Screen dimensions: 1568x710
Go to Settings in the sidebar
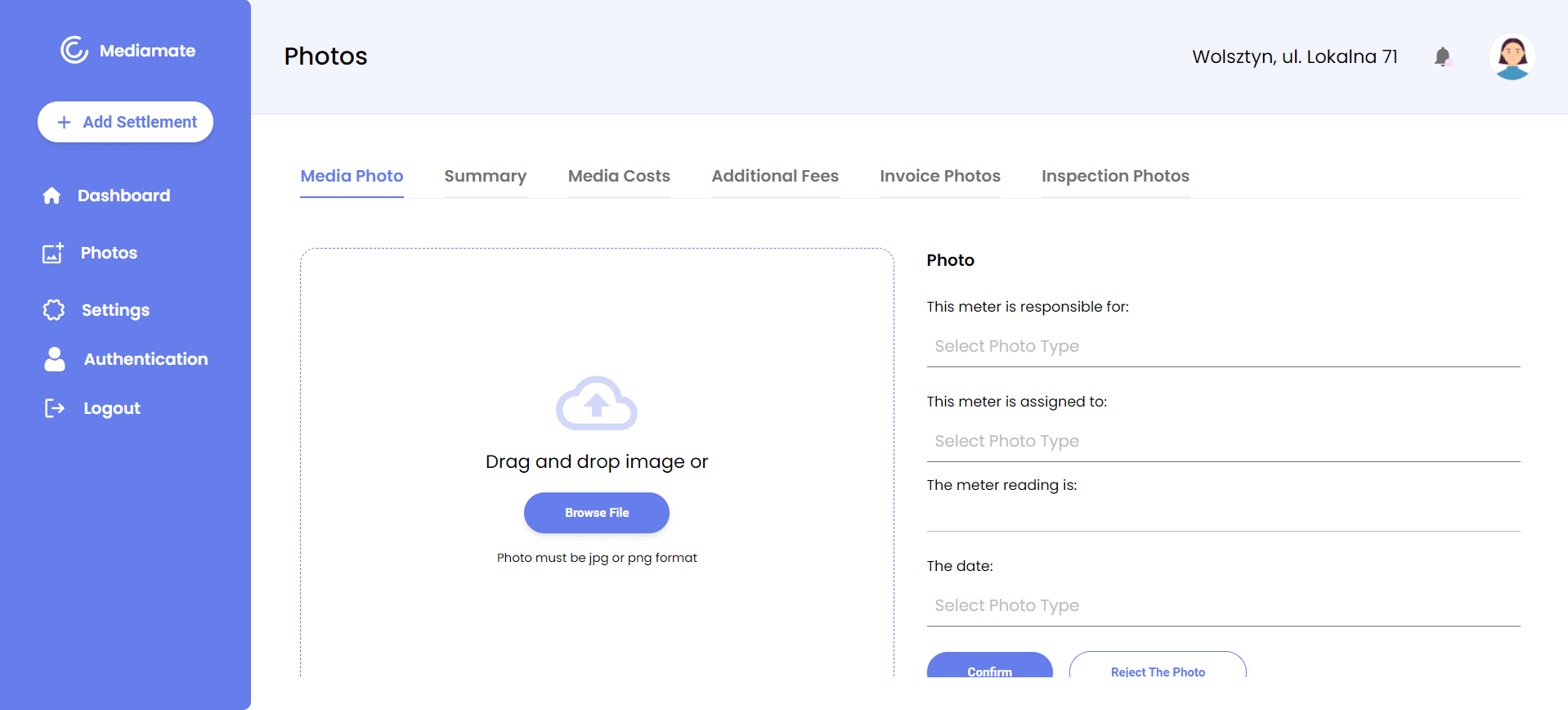(115, 310)
